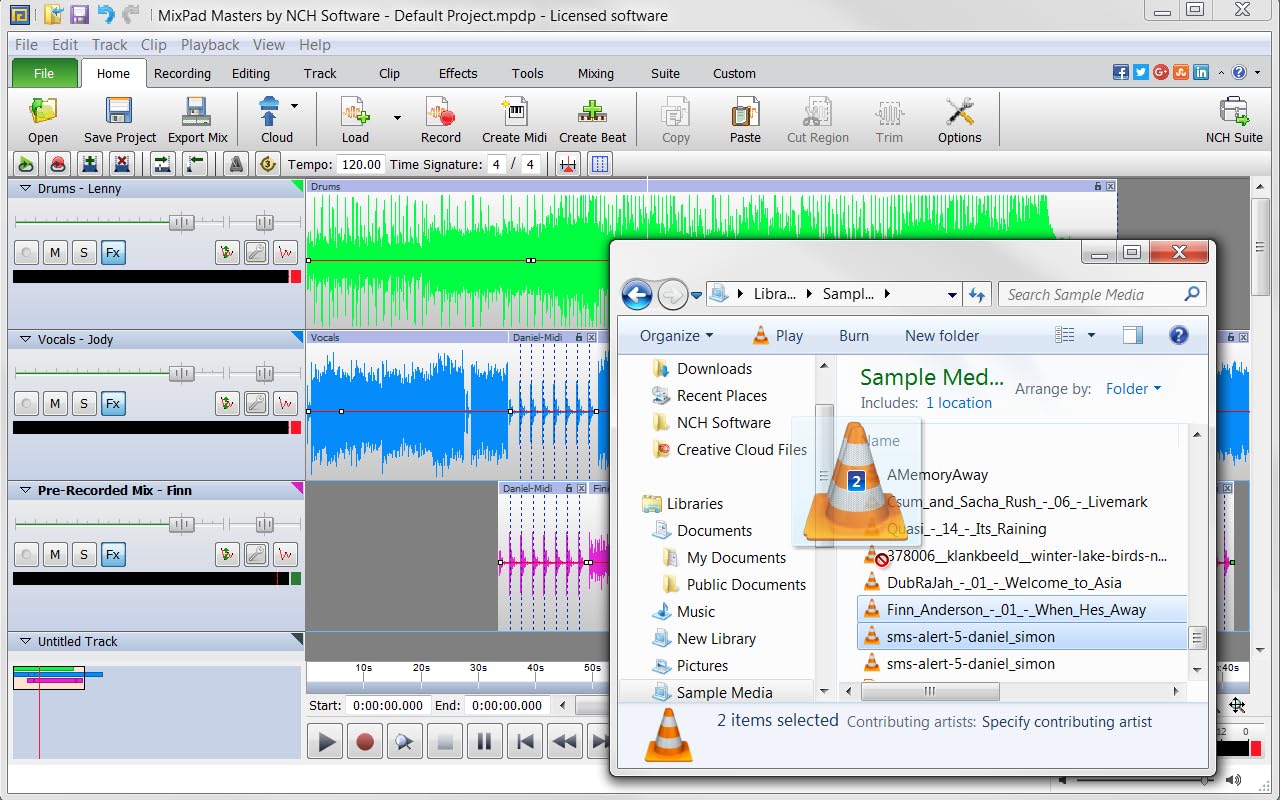Image resolution: width=1280 pixels, height=800 pixels.
Task: Launch NCH Suite from the ribbon
Action: tap(1234, 117)
